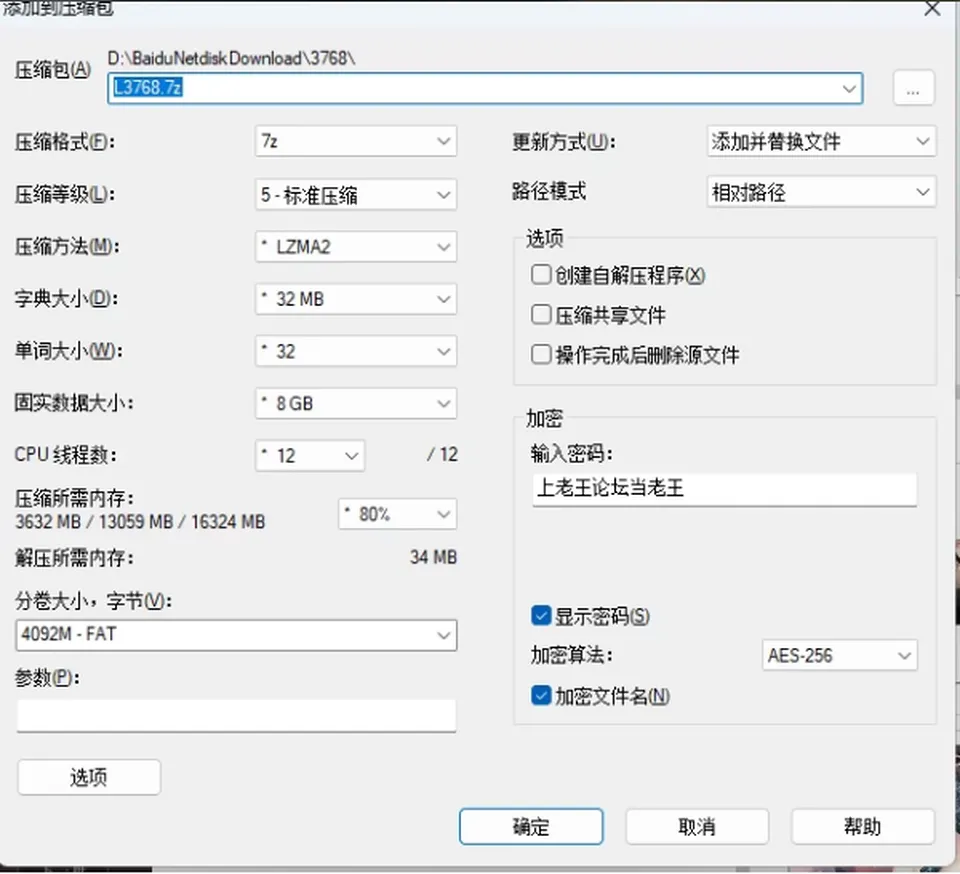Open the CPU 线程数 dropdown
Screen dimensions: 960x874
pos(310,455)
